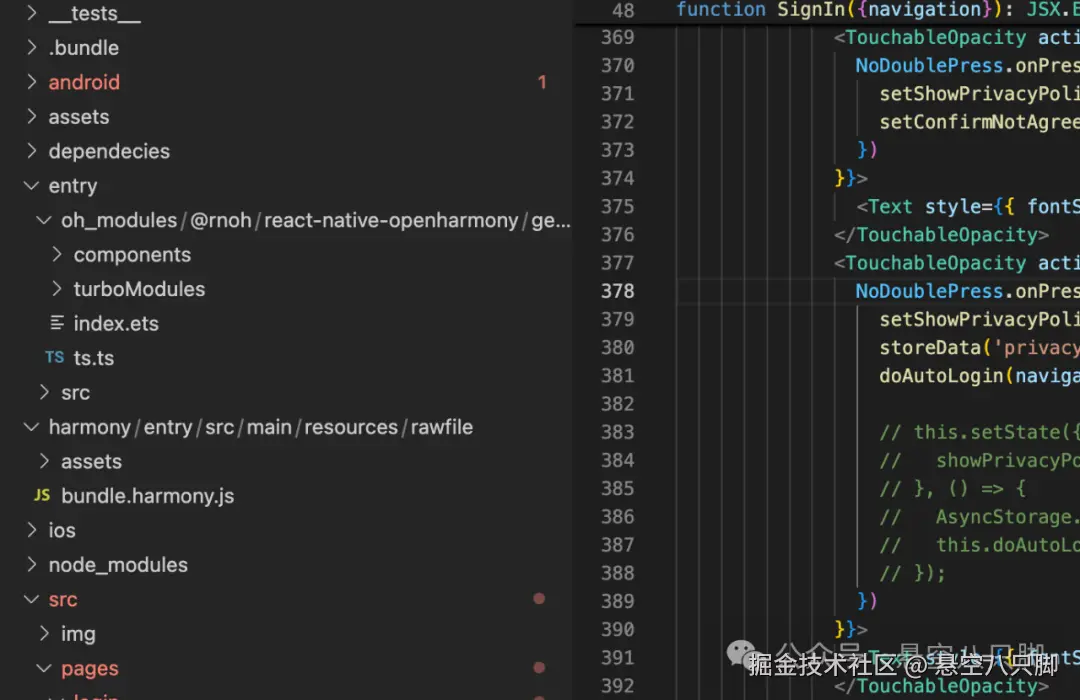
Task: Select the pages folder label
Action: [x=90, y=668]
